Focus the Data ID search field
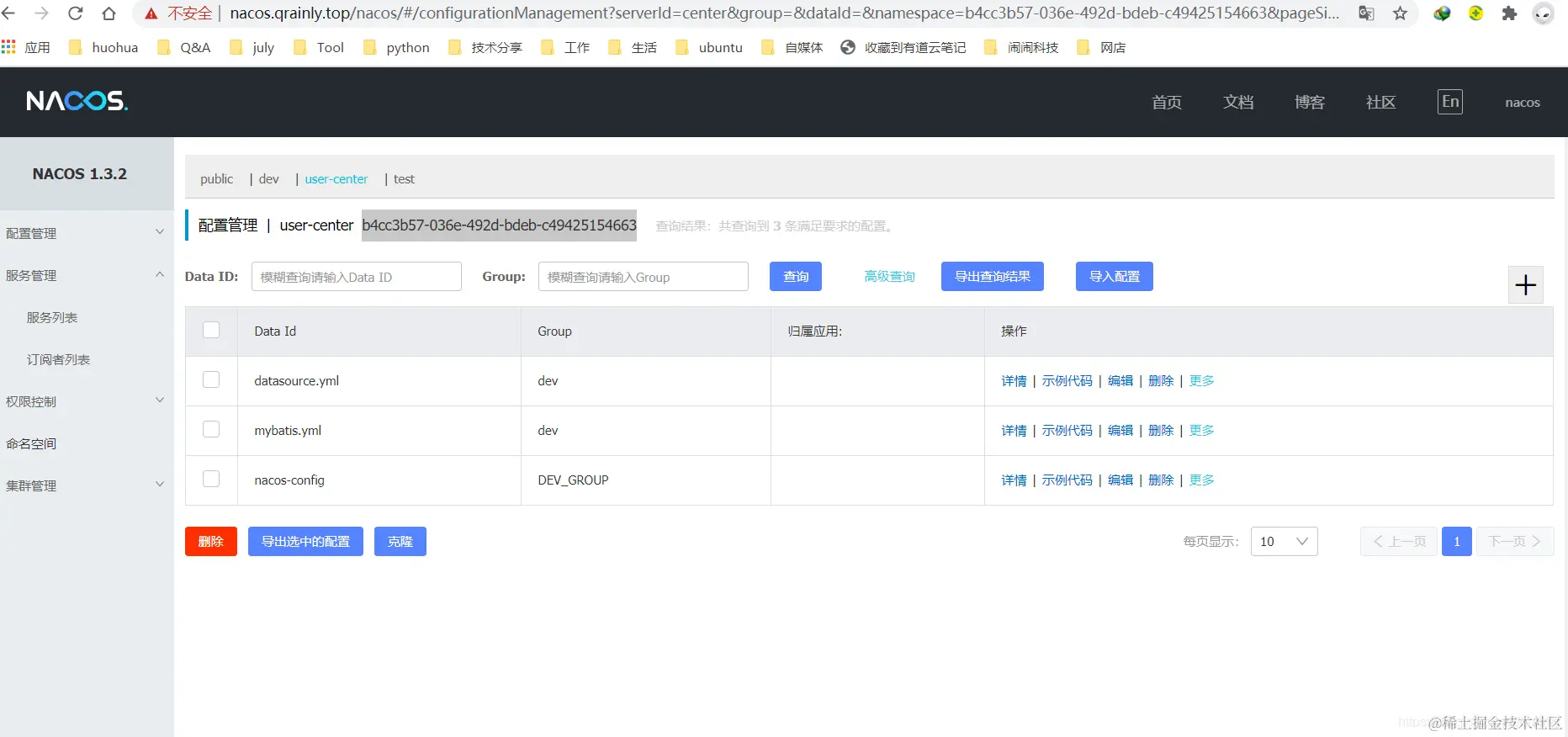 pyautogui.click(x=357, y=277)
